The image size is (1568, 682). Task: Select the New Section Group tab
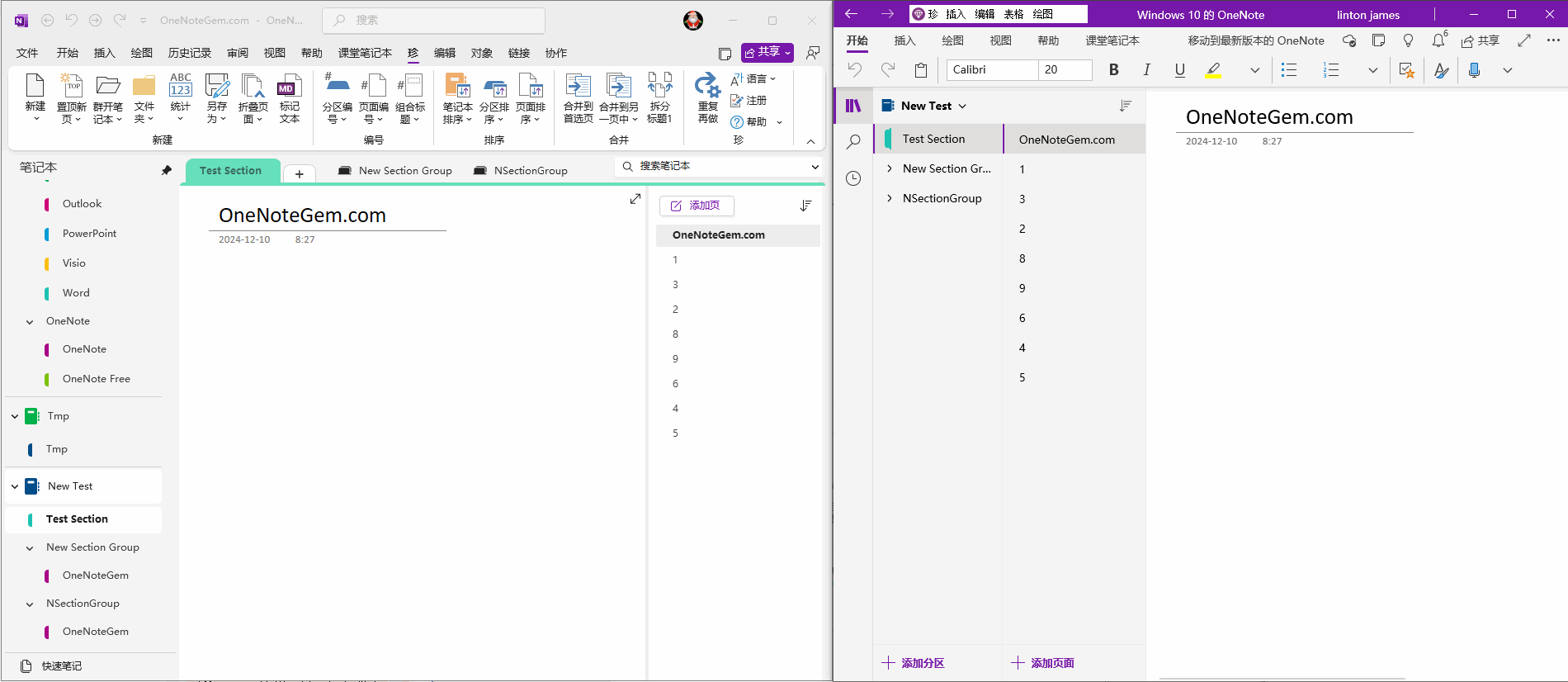point(395,171)
